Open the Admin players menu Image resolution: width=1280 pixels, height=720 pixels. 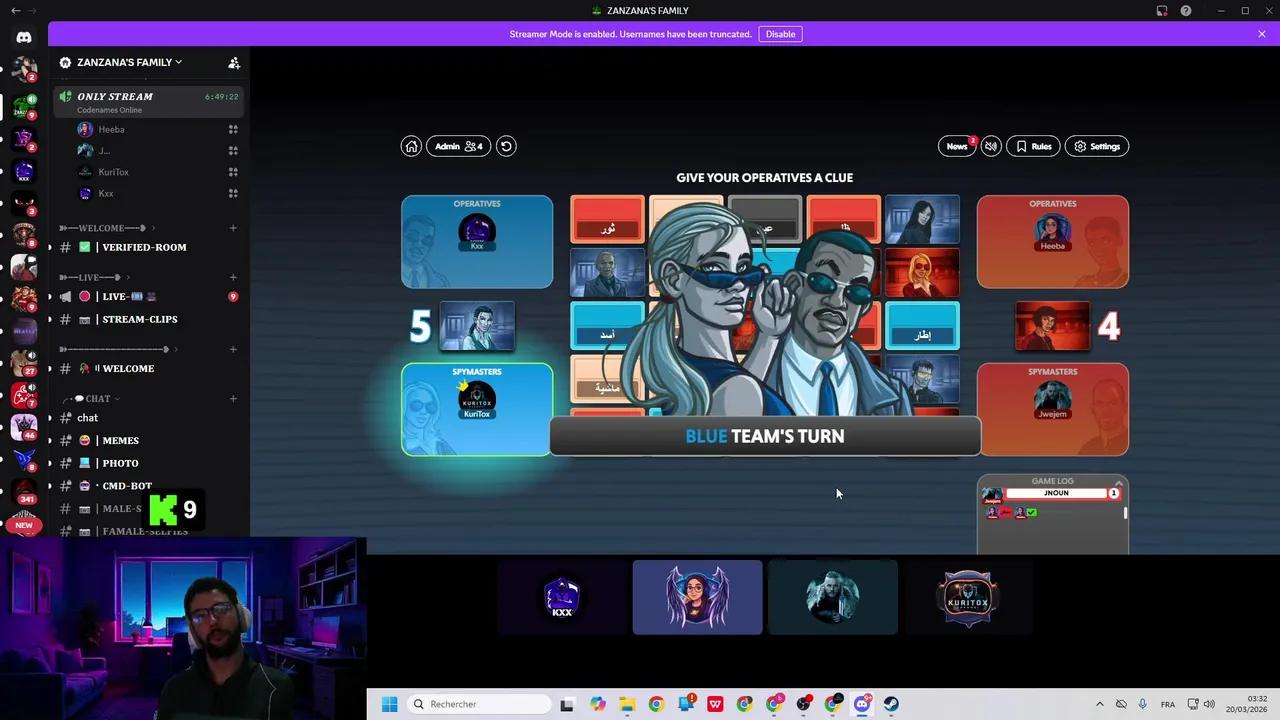pos(459,146)
